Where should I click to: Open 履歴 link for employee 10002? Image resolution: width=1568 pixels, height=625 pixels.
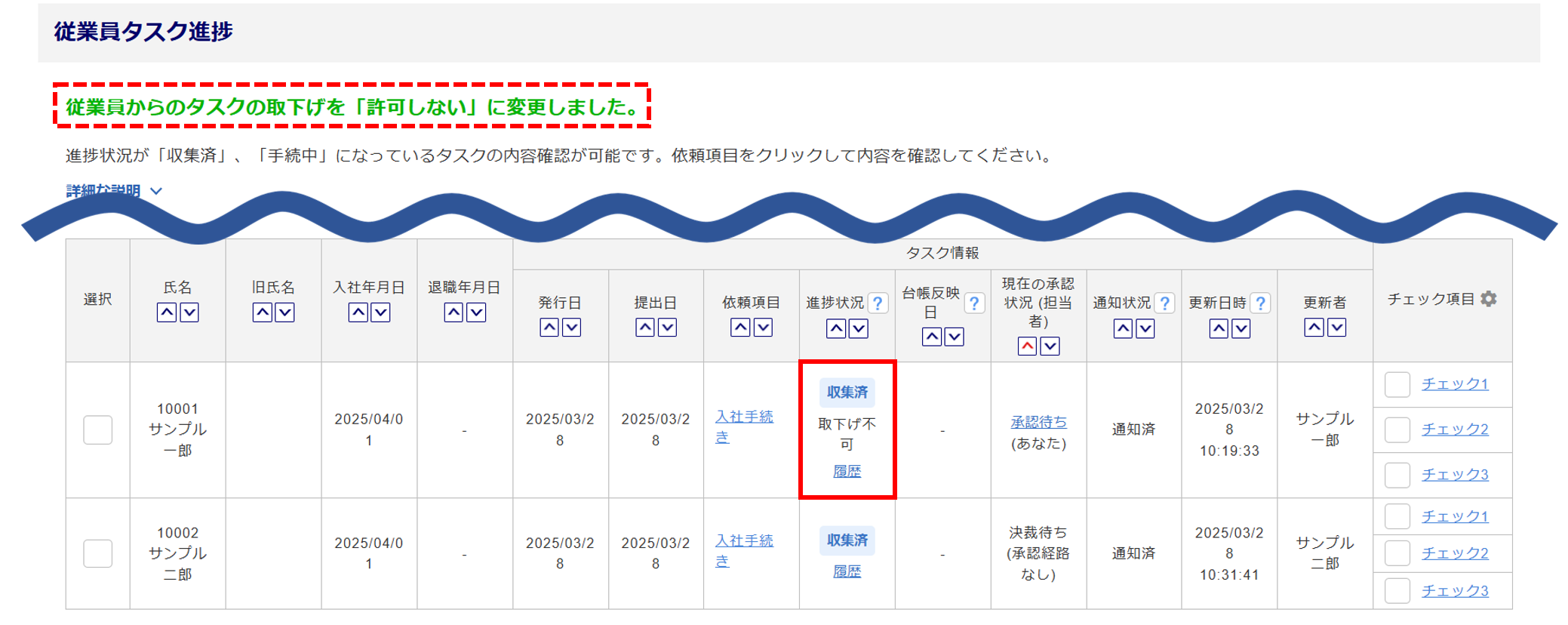click(847, 571)
